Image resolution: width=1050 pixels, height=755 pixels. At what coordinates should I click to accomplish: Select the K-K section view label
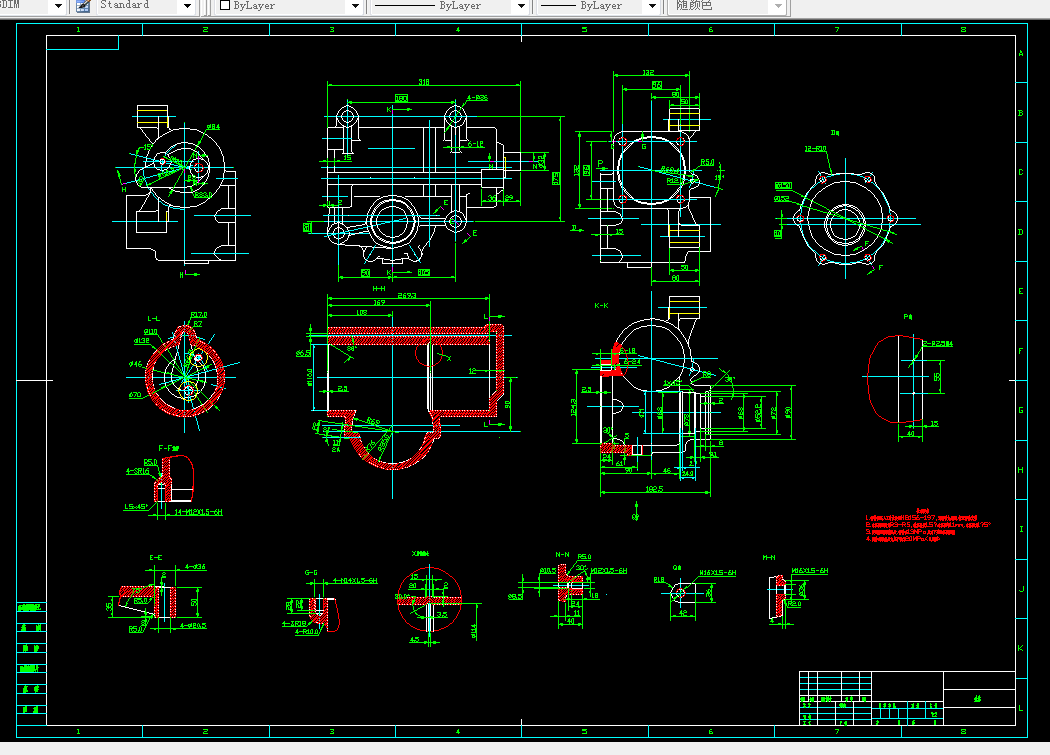click(x=601, y=305)
